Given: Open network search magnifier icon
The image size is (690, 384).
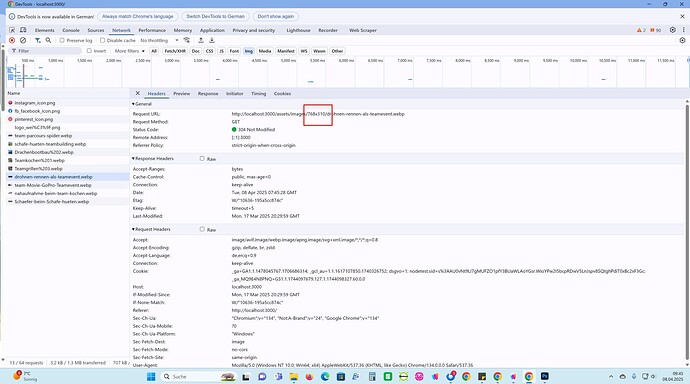Looking at the screenshot, I should click(x=48, y=40).
